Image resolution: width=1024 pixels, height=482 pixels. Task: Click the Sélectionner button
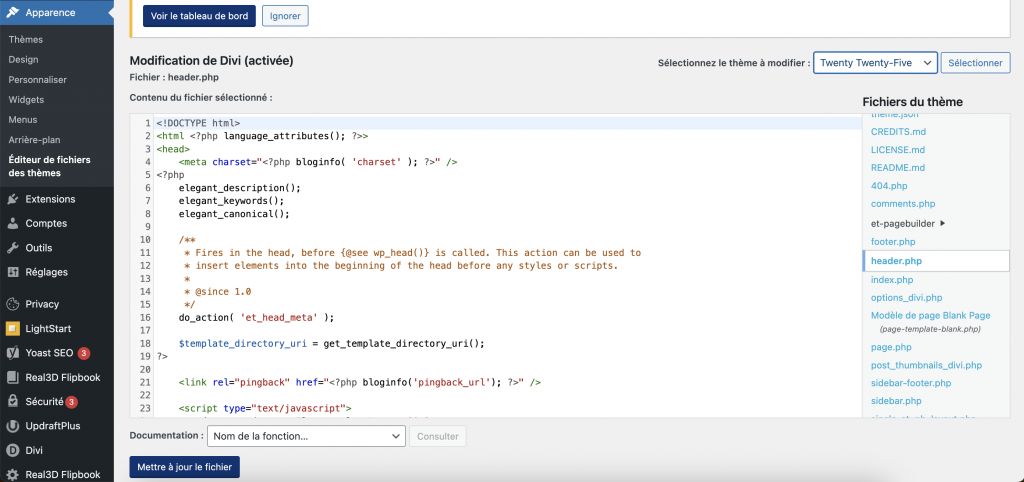[x=975, y=63]
